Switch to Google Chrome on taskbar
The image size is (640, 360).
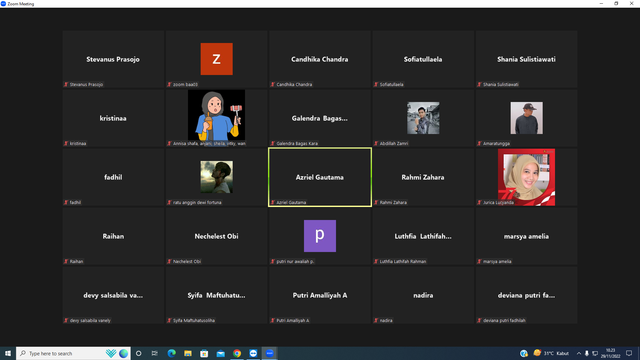tap(237, 353)
